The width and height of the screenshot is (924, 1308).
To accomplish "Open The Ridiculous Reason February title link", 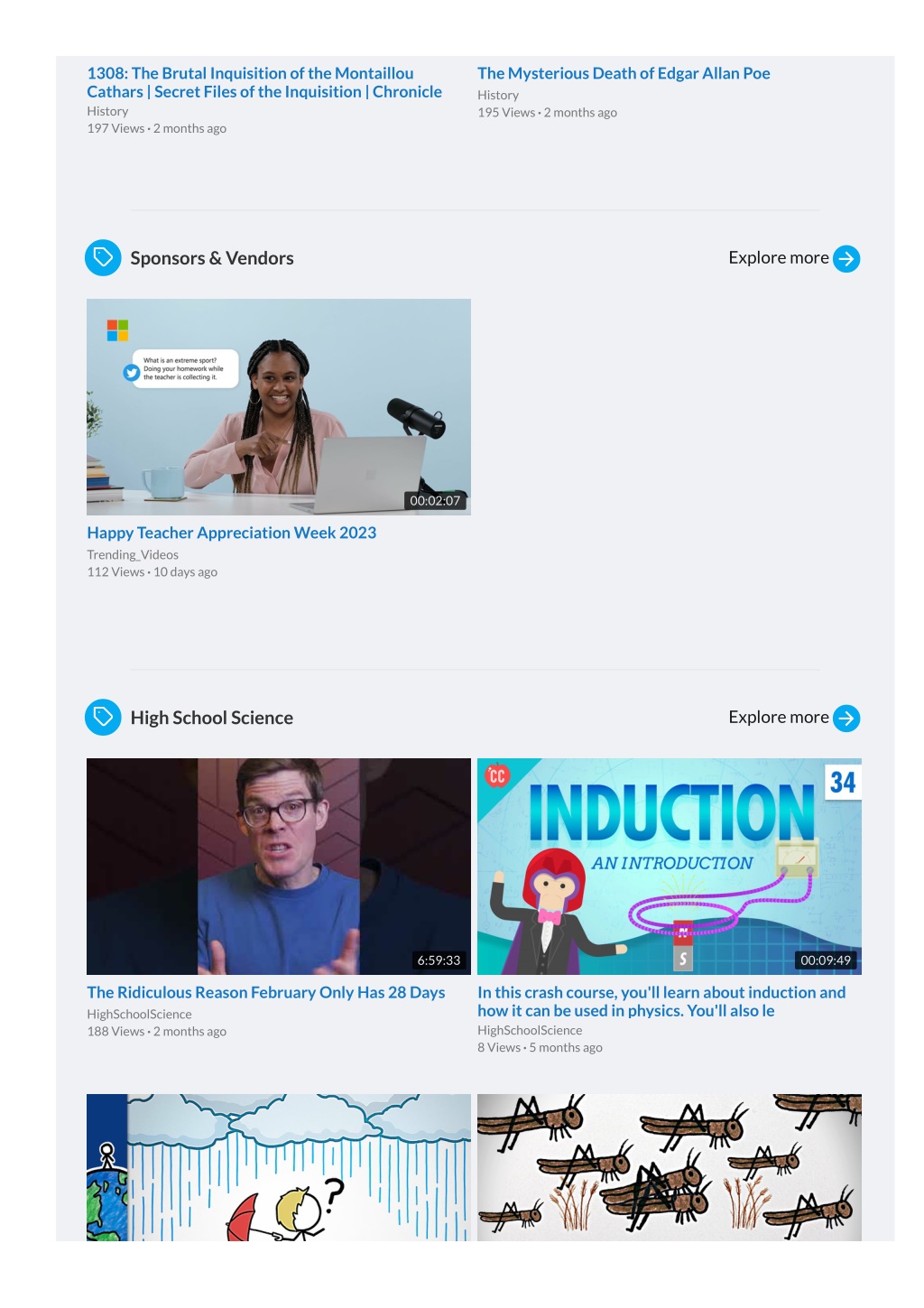I will pyautogui.click(x=266, y=992).
